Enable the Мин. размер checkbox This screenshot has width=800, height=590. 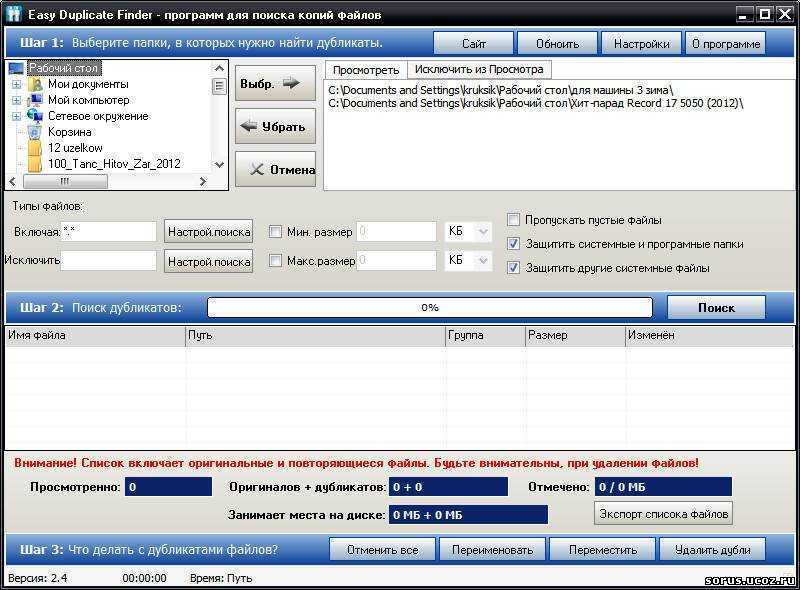click(x=275, y=232)
